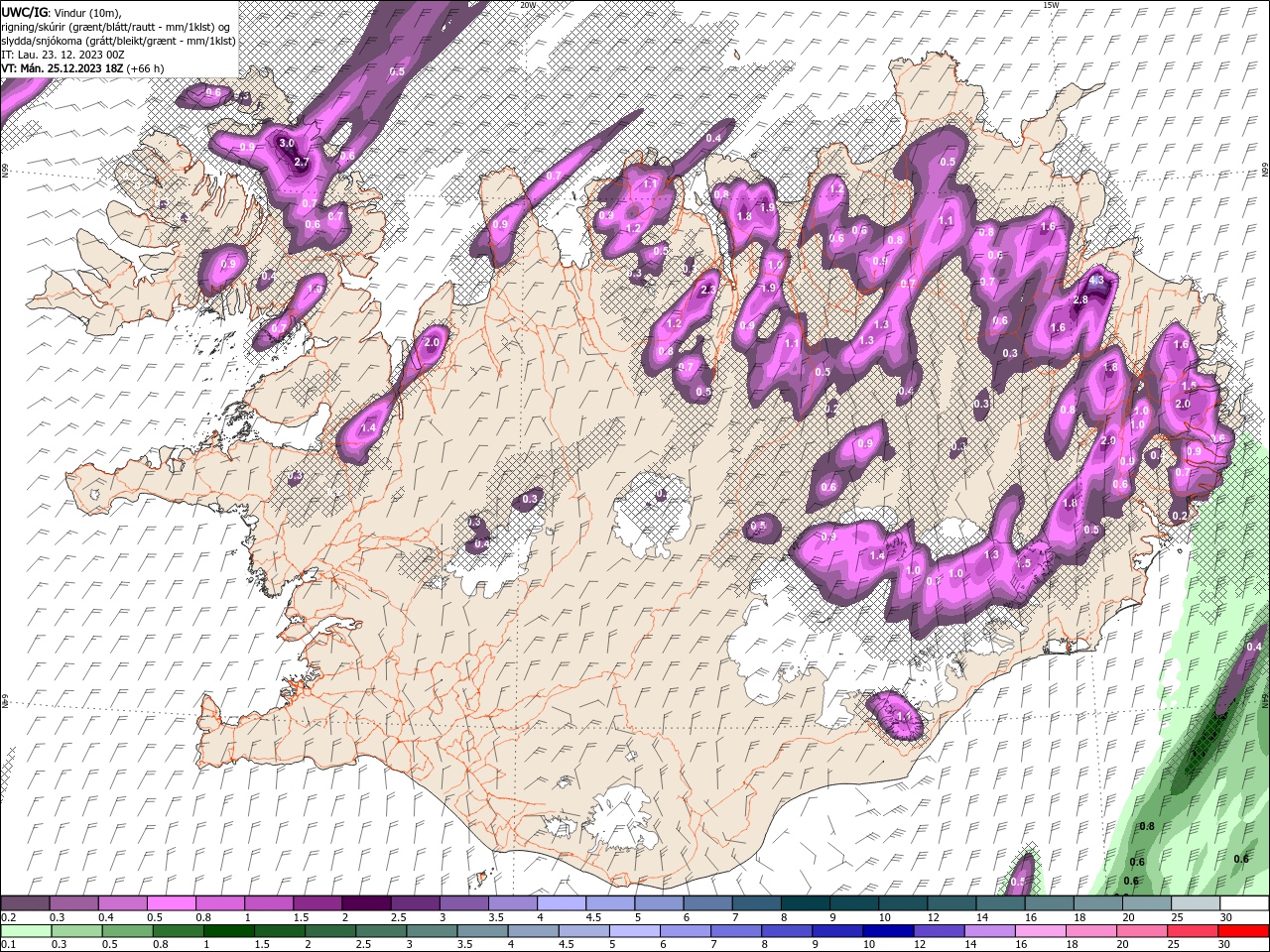Click the bright red swatch ending the rain legend

[x=1242, y=931]
